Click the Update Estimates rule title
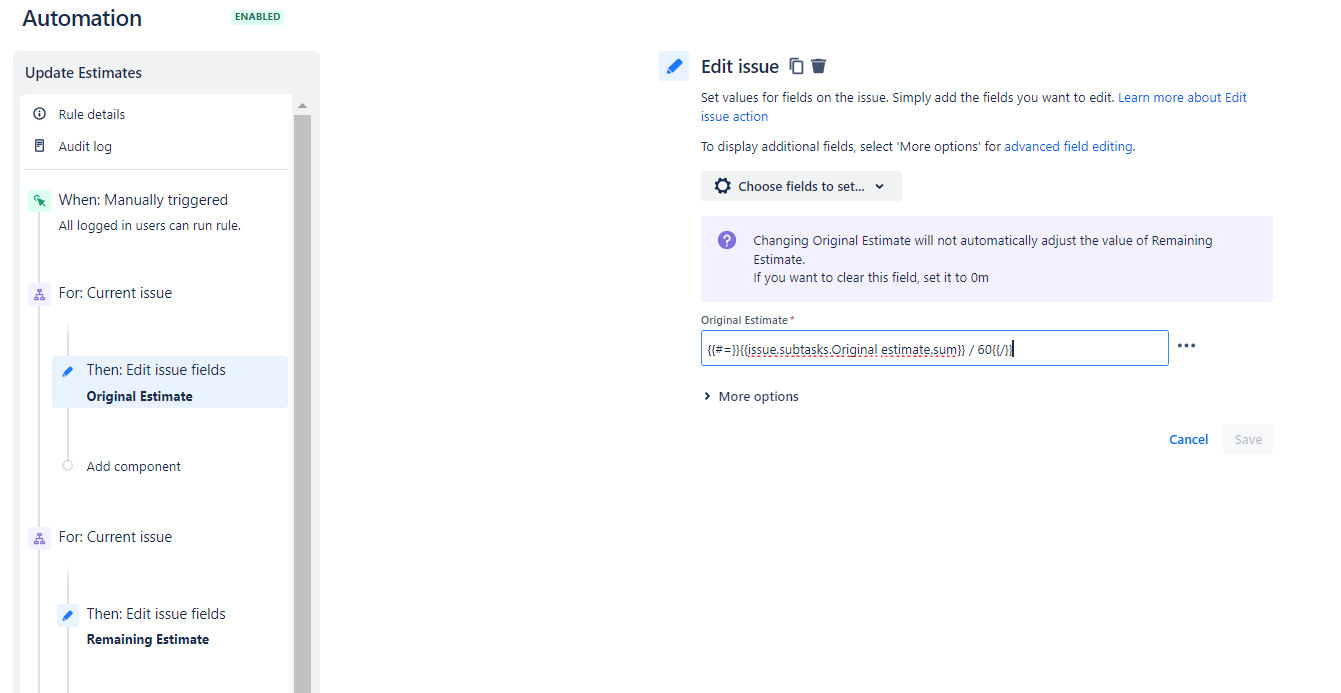Screen dimensions: 1341x693 point(83,73)
